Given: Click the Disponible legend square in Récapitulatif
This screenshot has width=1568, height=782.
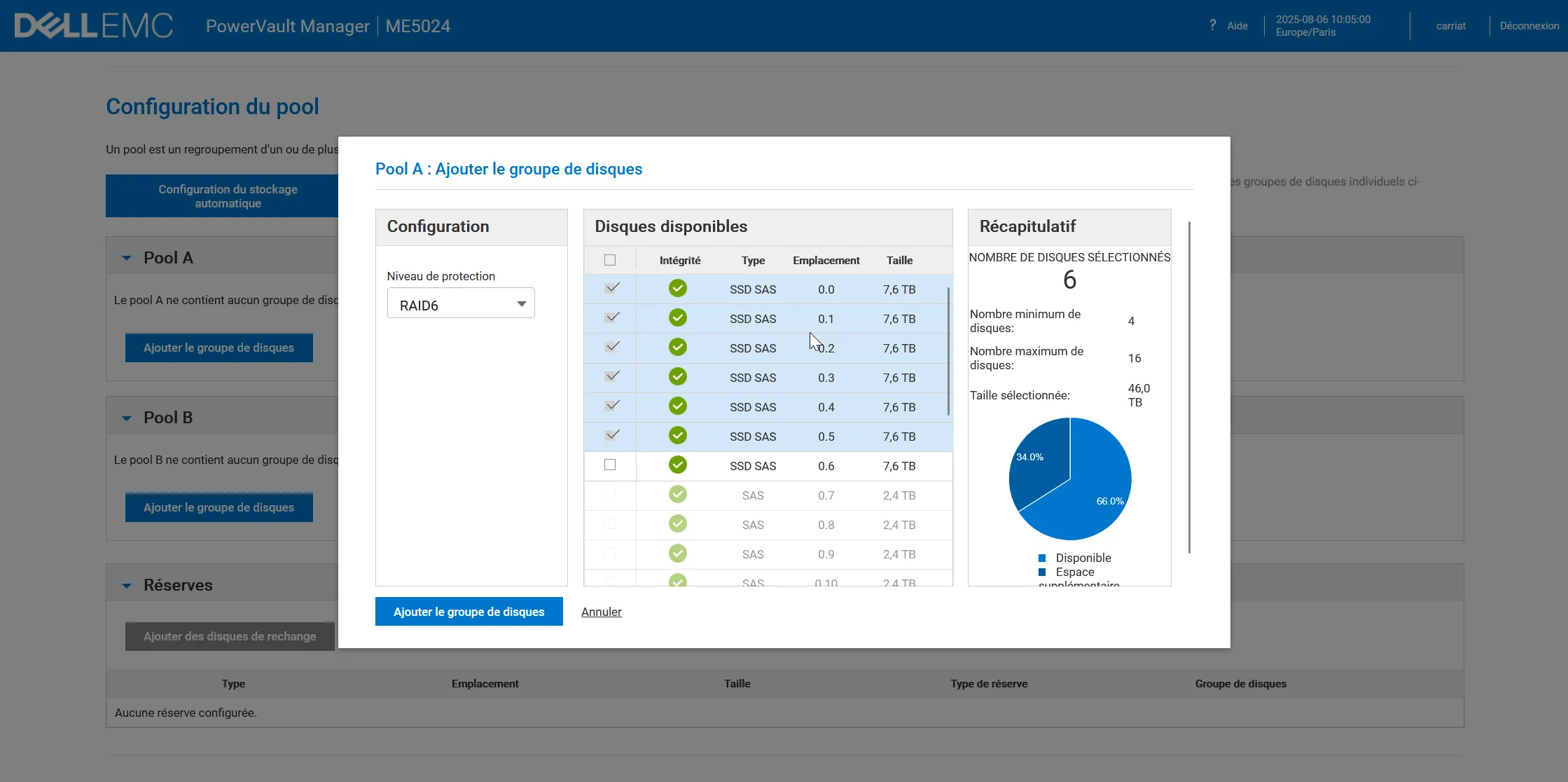Looking at the screenshot, I should pyautogui.click(x=1042, y=558).
